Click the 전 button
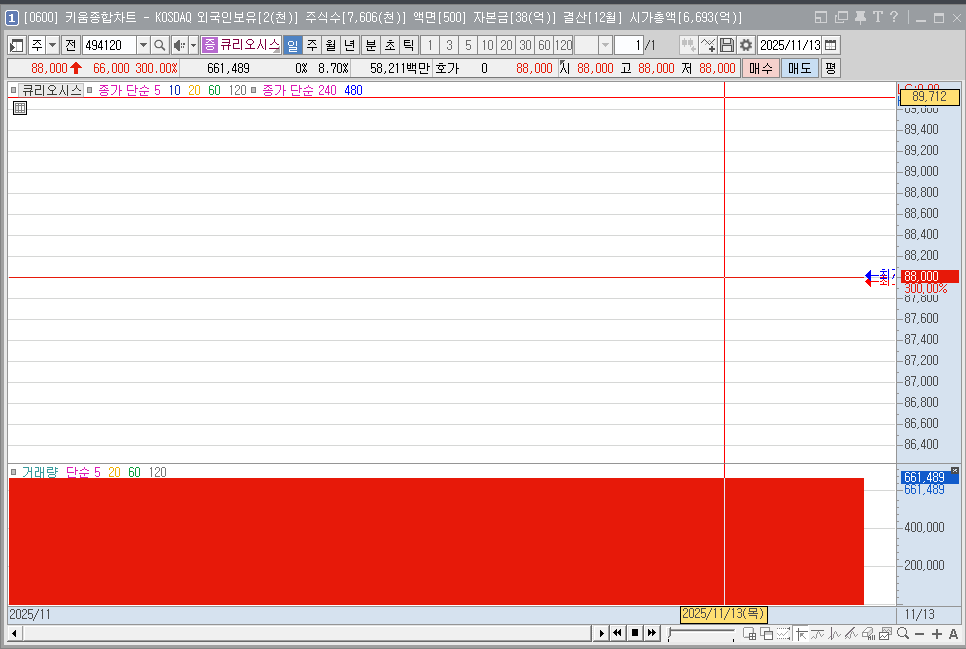This screenshot has width=966, height=649. tap(70, 45)
